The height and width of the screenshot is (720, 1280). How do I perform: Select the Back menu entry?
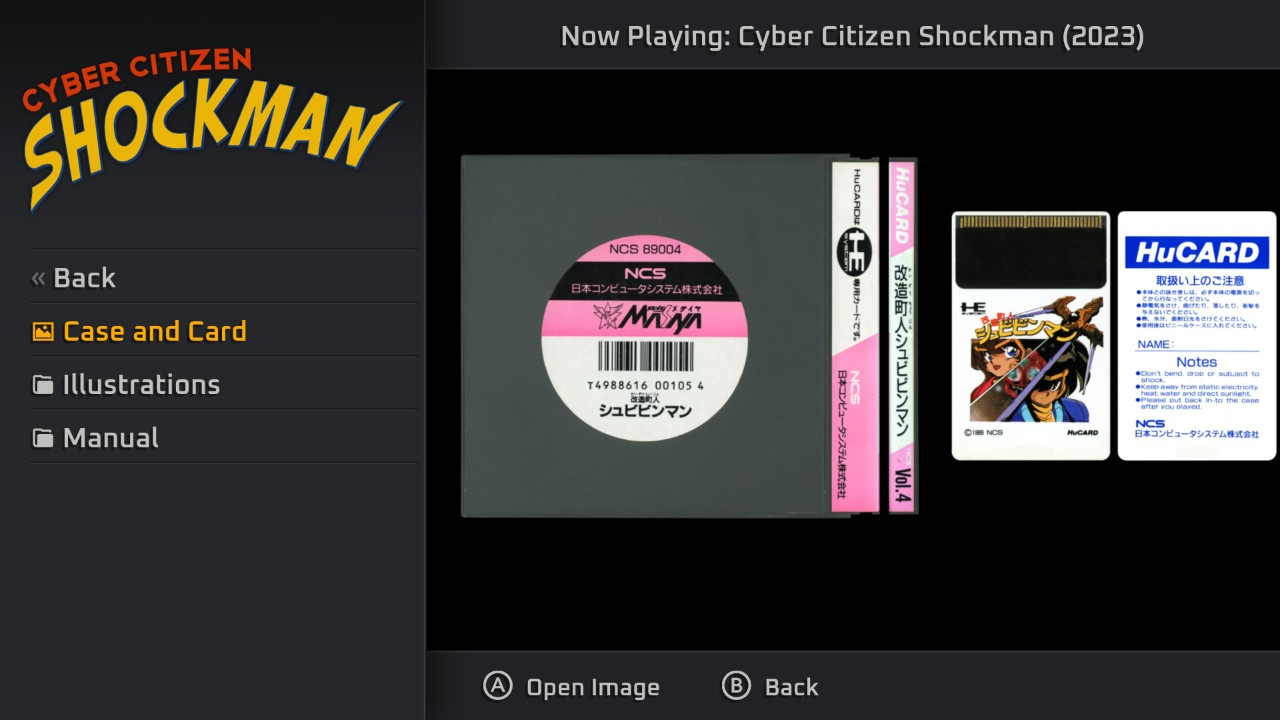click(223, 277)
